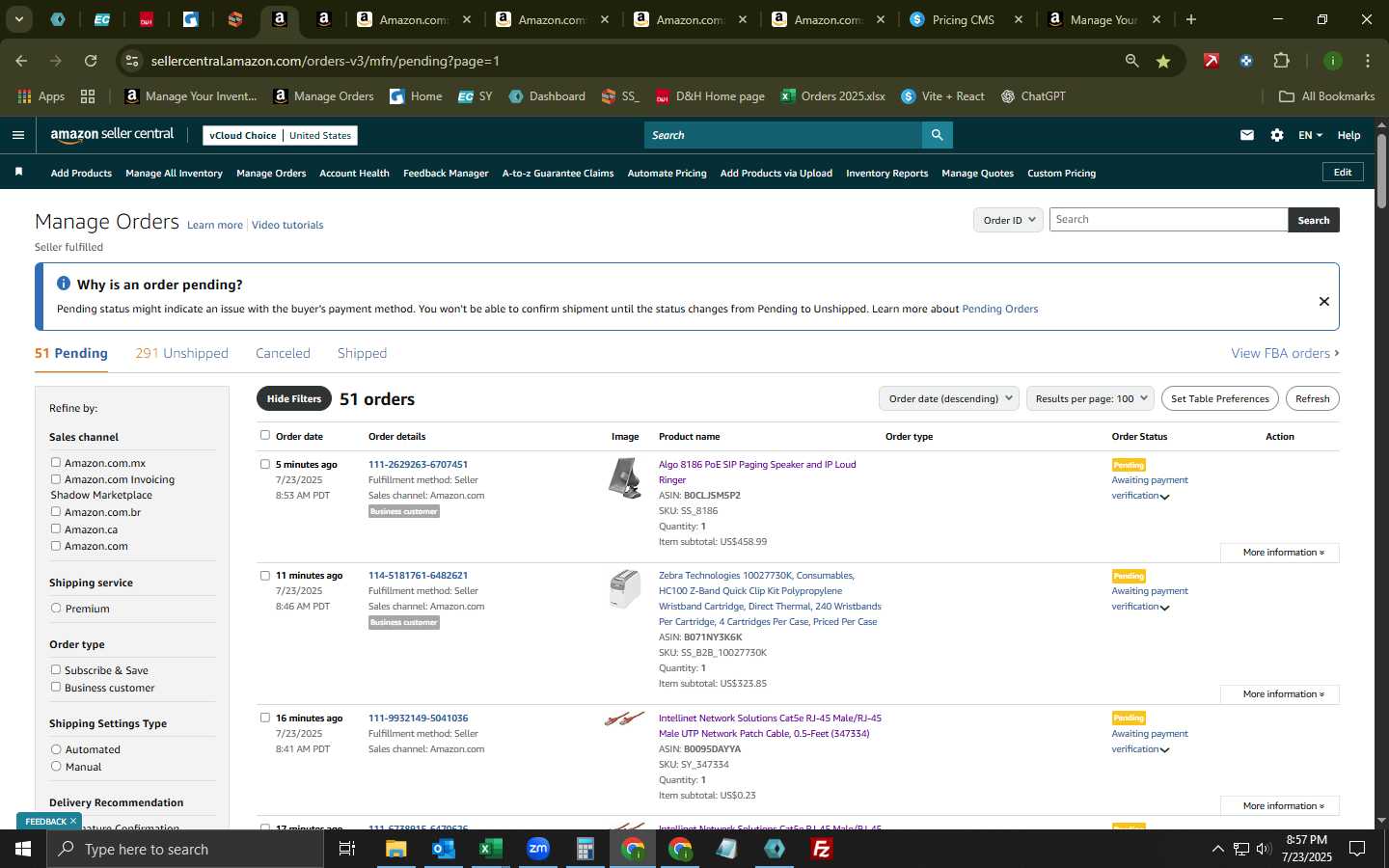Expand status details for order 111-2629263-6707451

click(x=1164, y=497)
